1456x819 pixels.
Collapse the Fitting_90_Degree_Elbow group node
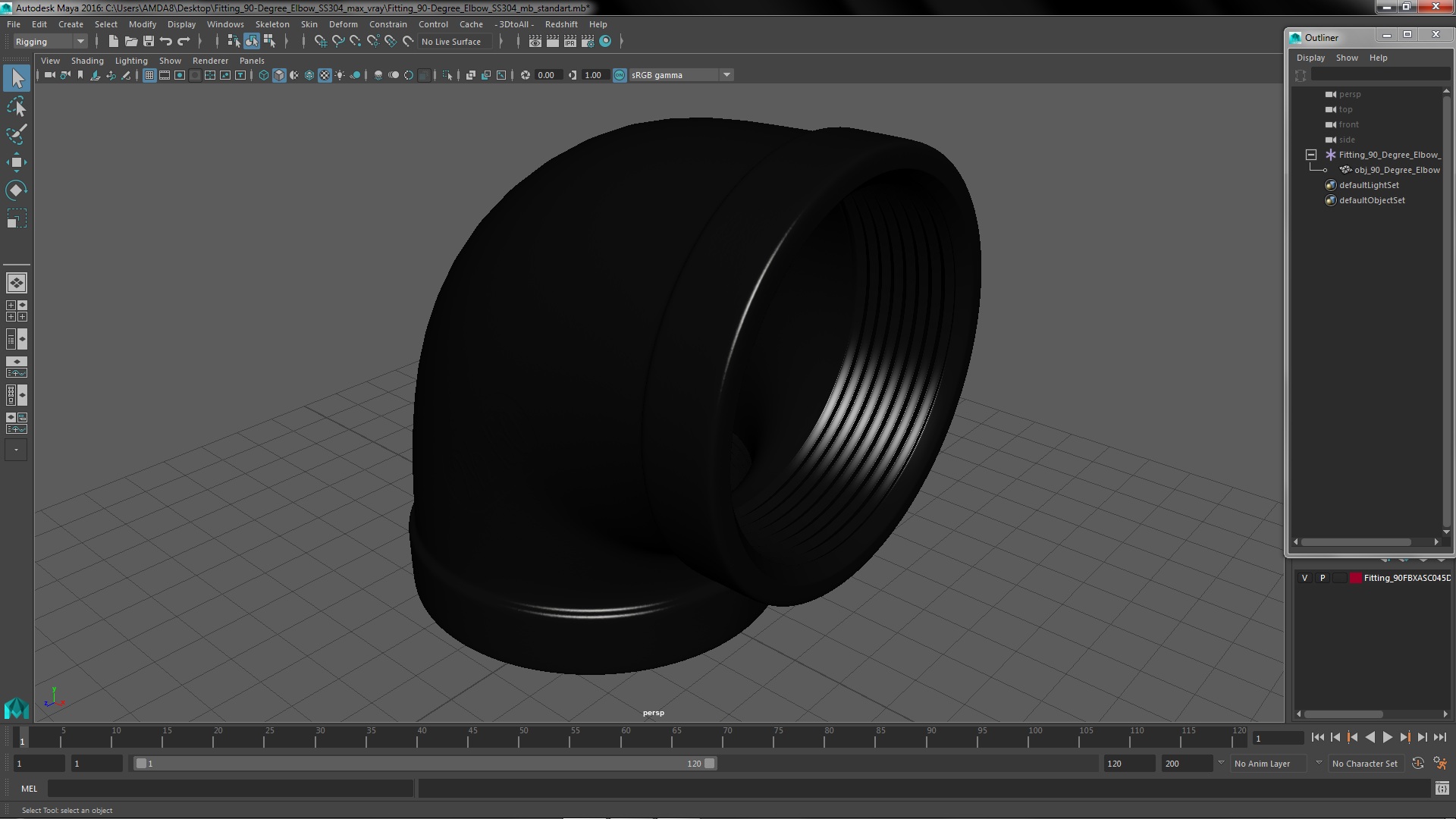click(1311, 155)
